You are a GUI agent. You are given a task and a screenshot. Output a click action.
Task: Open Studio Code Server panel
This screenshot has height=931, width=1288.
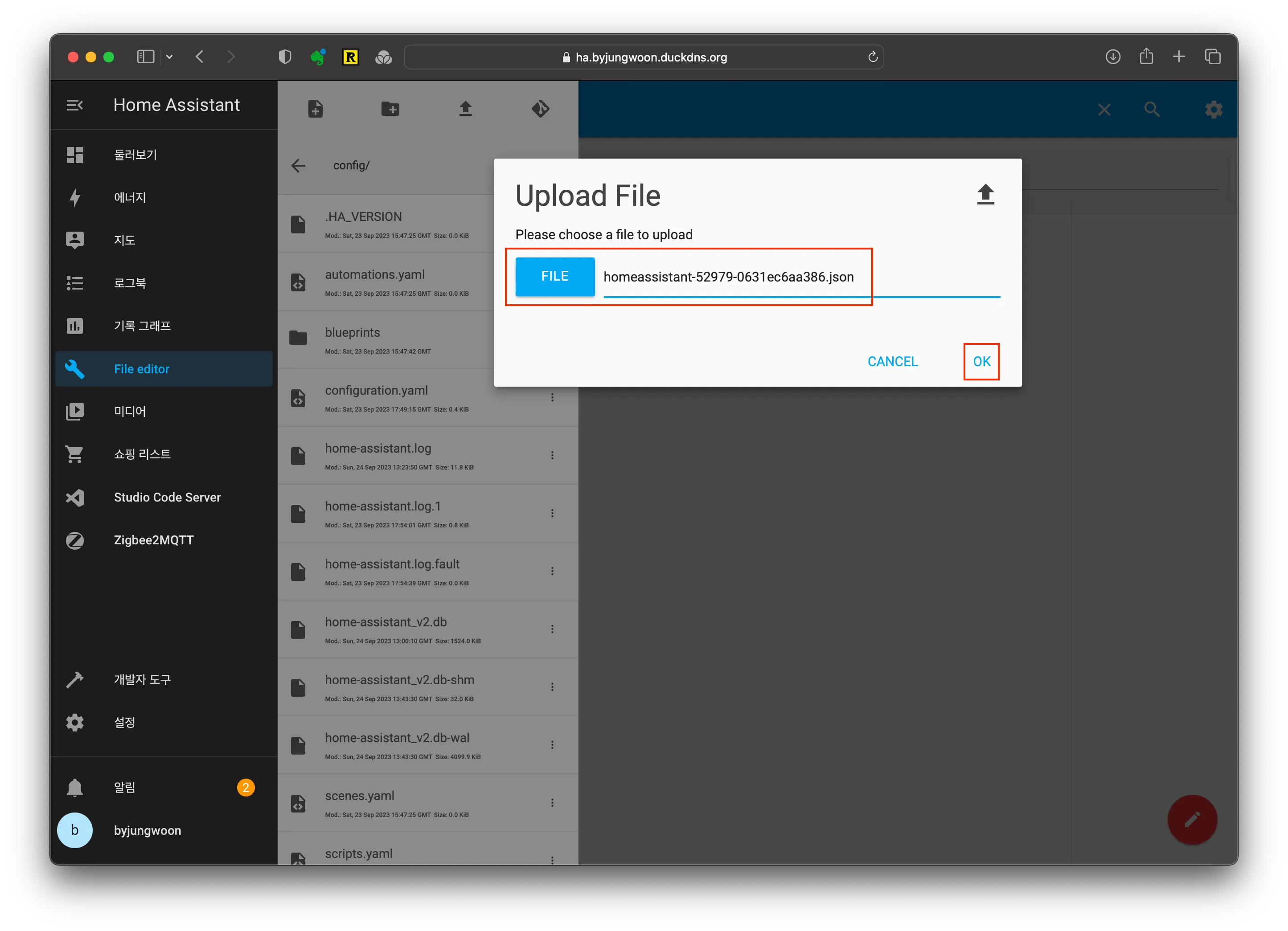(164, 497)
